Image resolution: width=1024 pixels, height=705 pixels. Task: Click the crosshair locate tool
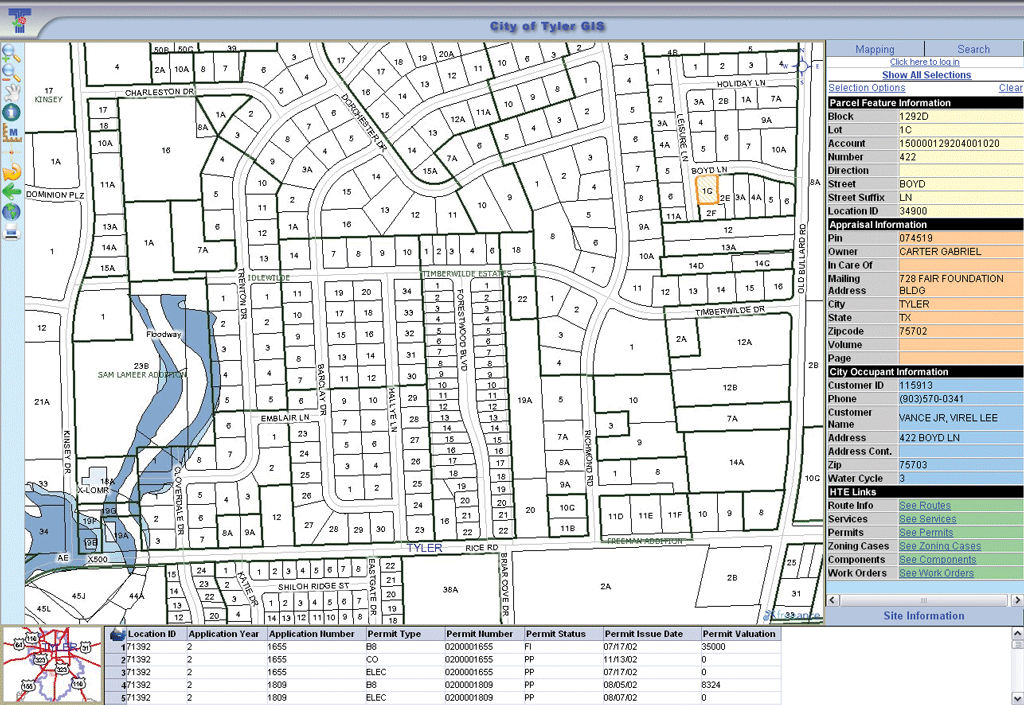[12, 151]
